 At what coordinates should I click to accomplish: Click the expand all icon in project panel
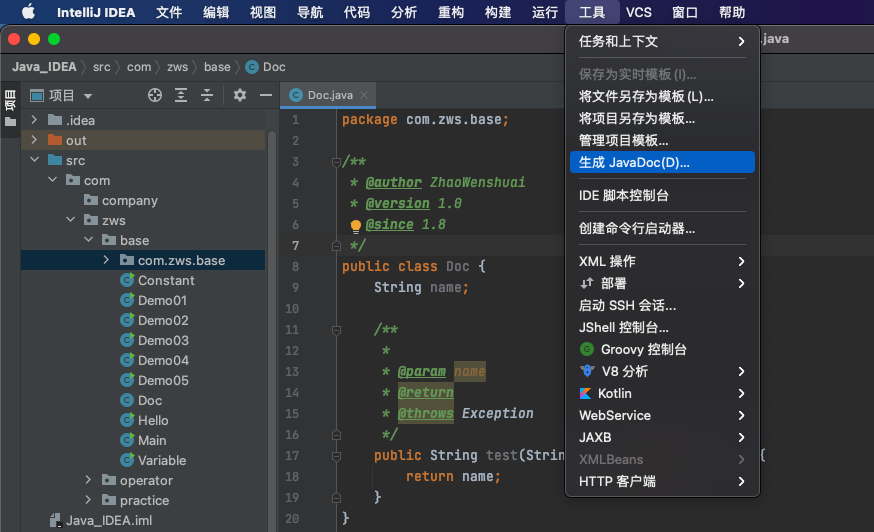click(181, 95)
